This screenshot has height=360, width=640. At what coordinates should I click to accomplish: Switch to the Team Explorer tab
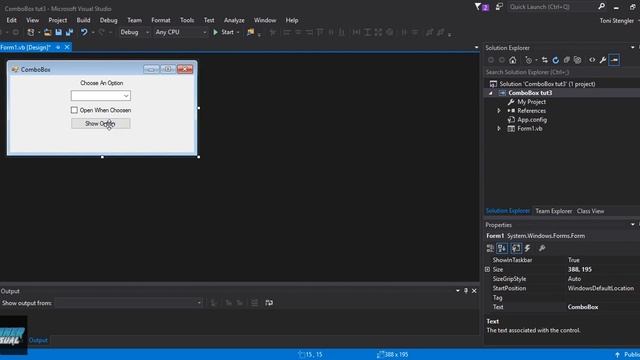tap(553, 211)
